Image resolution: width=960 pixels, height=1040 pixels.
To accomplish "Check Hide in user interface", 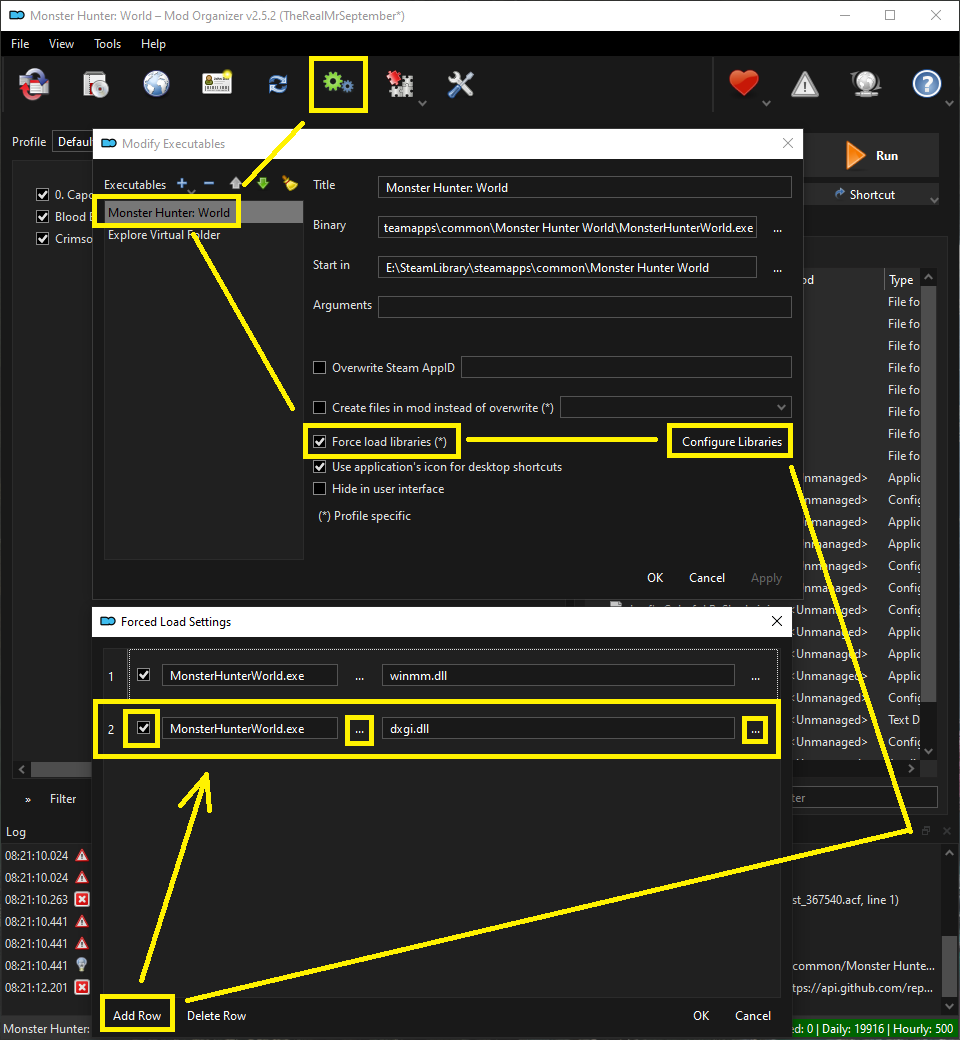I will pos(320,489).
